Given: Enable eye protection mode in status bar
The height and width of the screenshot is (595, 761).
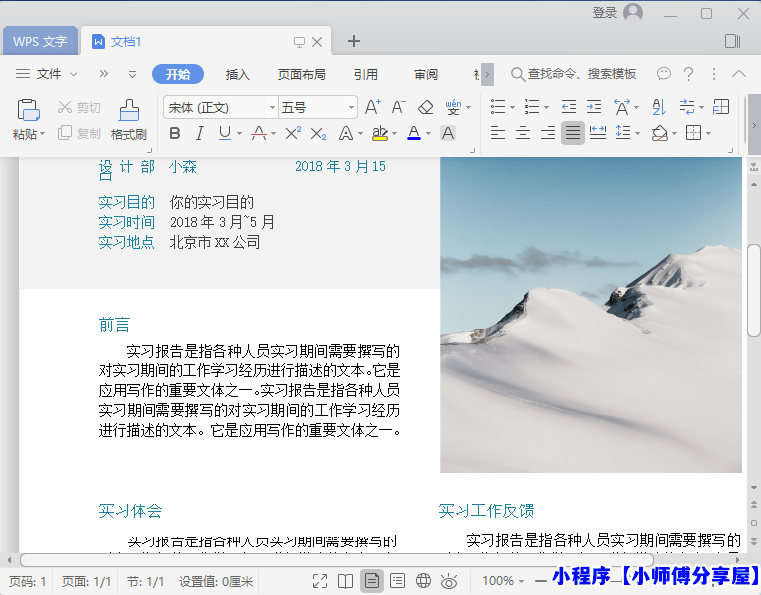Looking at the screenshot, I should [x=449, y=581].
